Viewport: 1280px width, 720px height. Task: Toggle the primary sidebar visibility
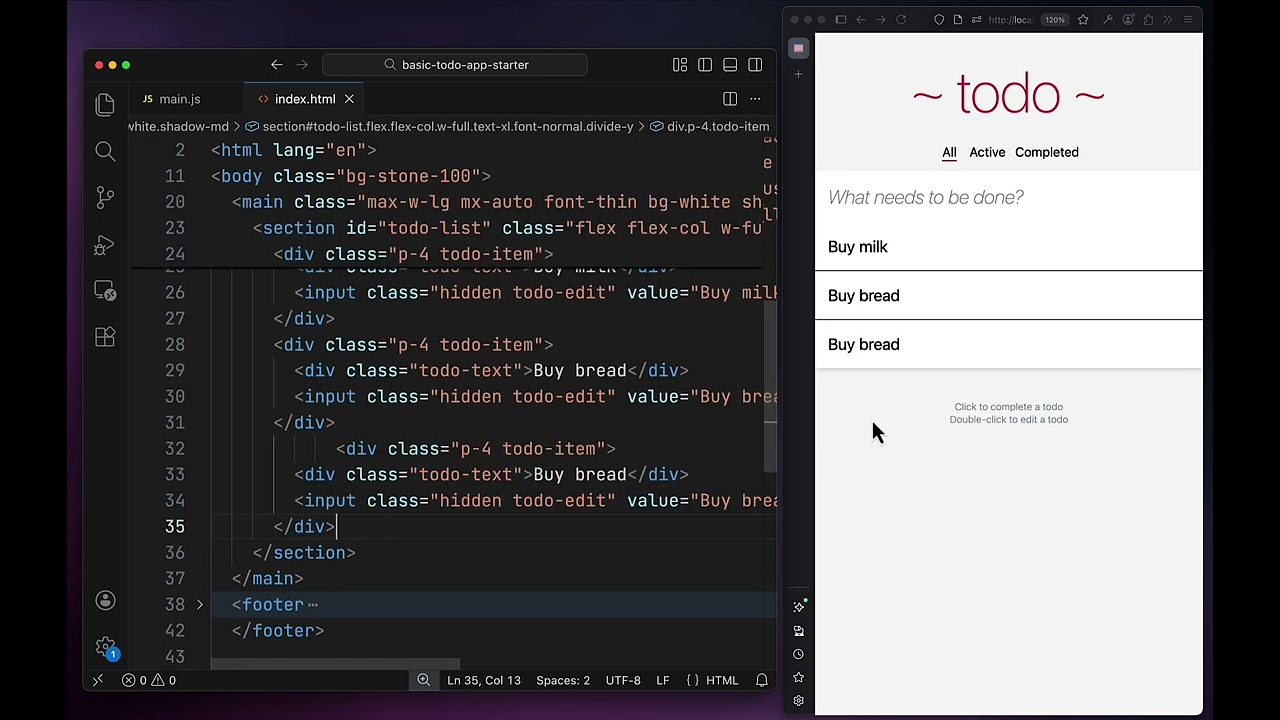coord(705,65)
